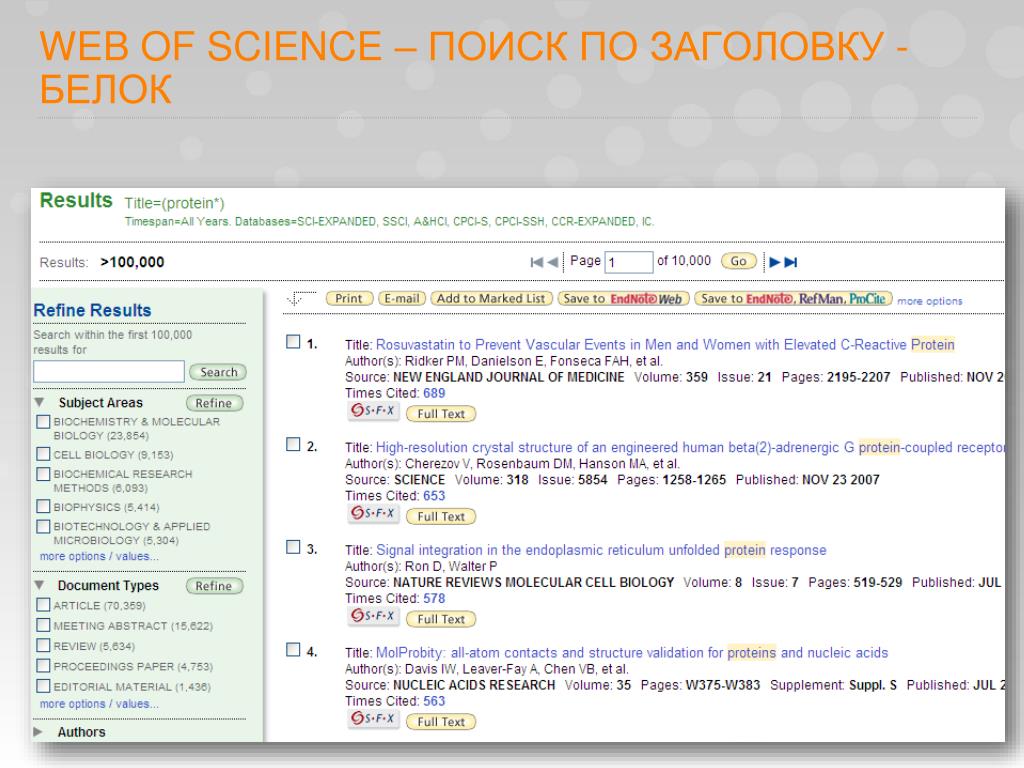Open Times Cited 578 link

click(x=434, y=598)
